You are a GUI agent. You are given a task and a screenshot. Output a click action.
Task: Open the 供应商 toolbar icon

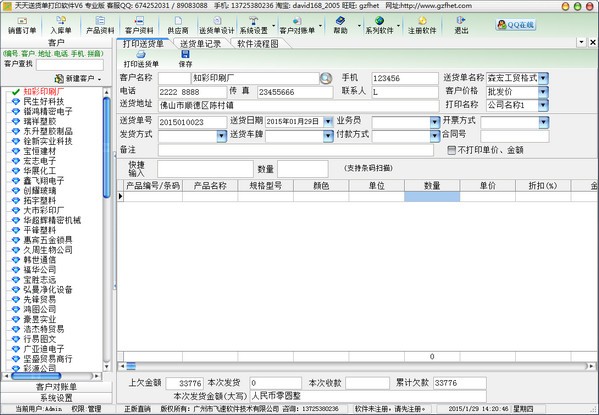[x=178, y=25]
